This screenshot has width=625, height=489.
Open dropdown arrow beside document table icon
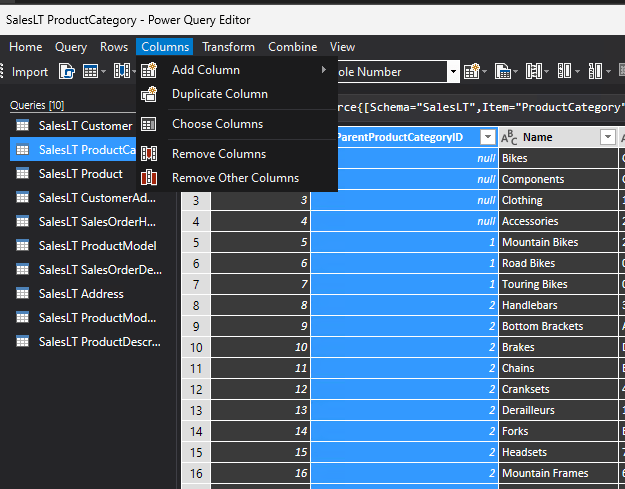tap(515, 72)
